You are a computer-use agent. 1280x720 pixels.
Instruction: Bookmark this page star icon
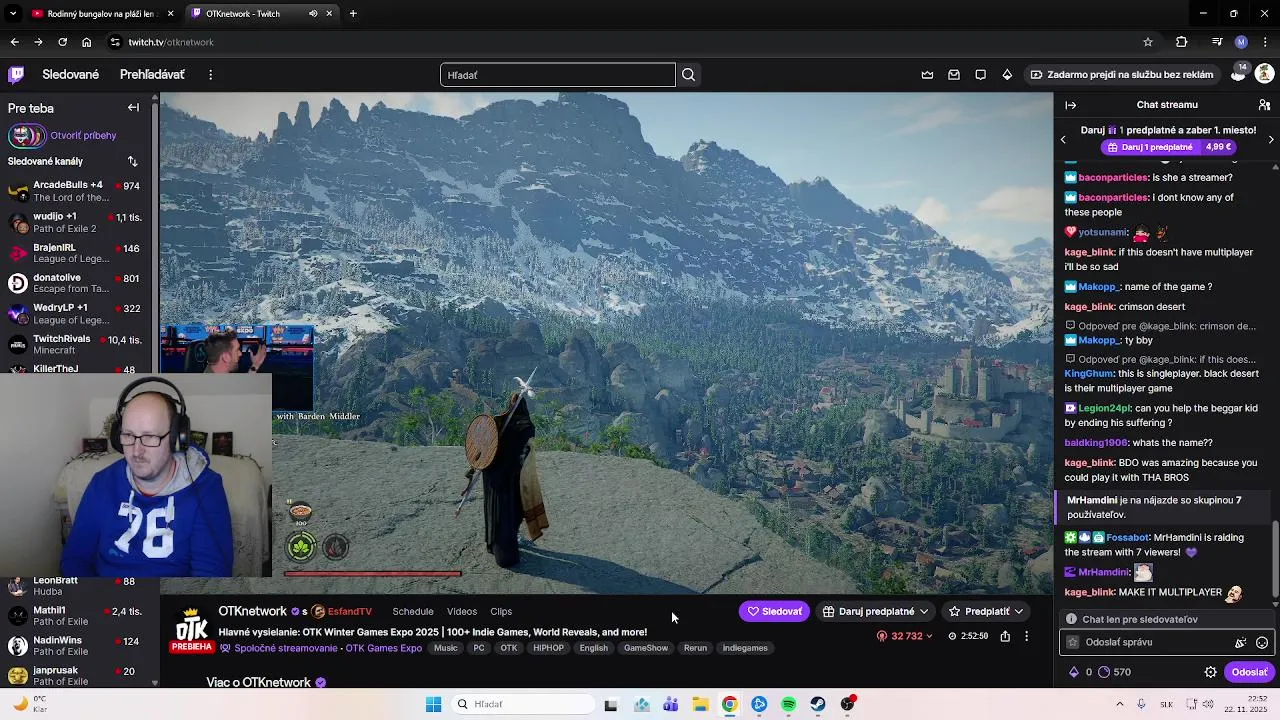[1148, 42]
